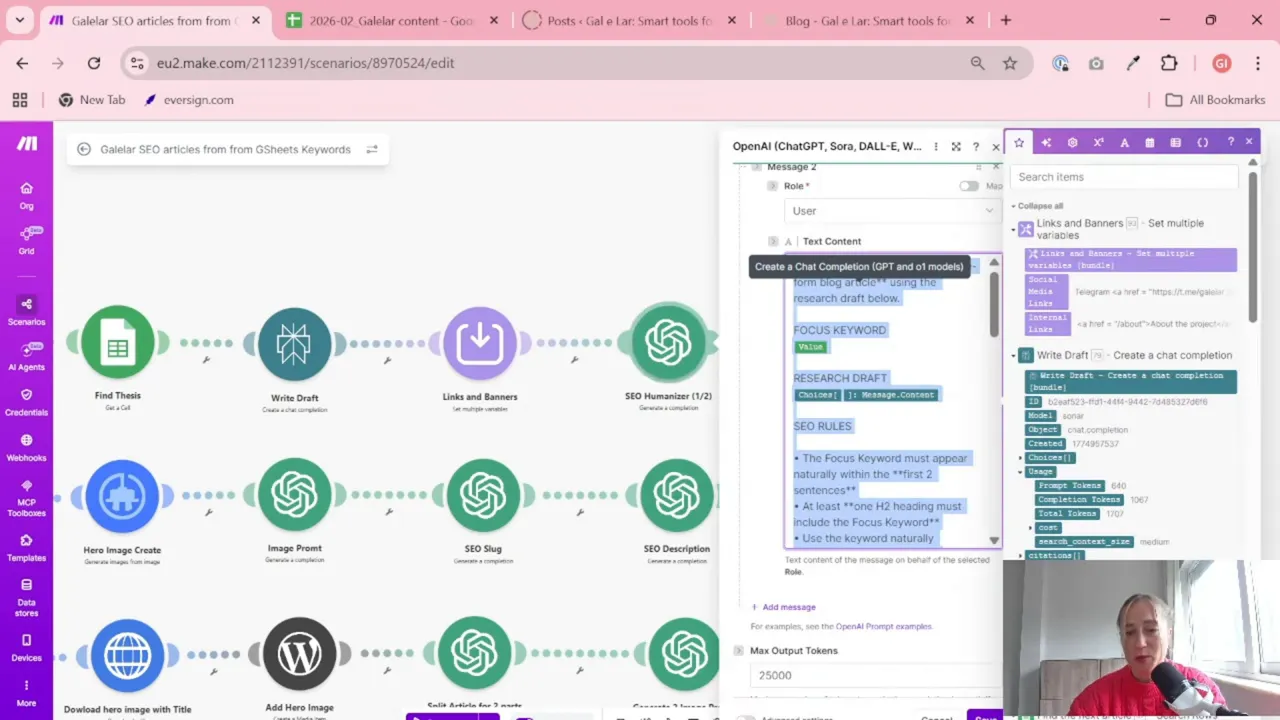Toggle the Map switch for Role

coord(968,186)
